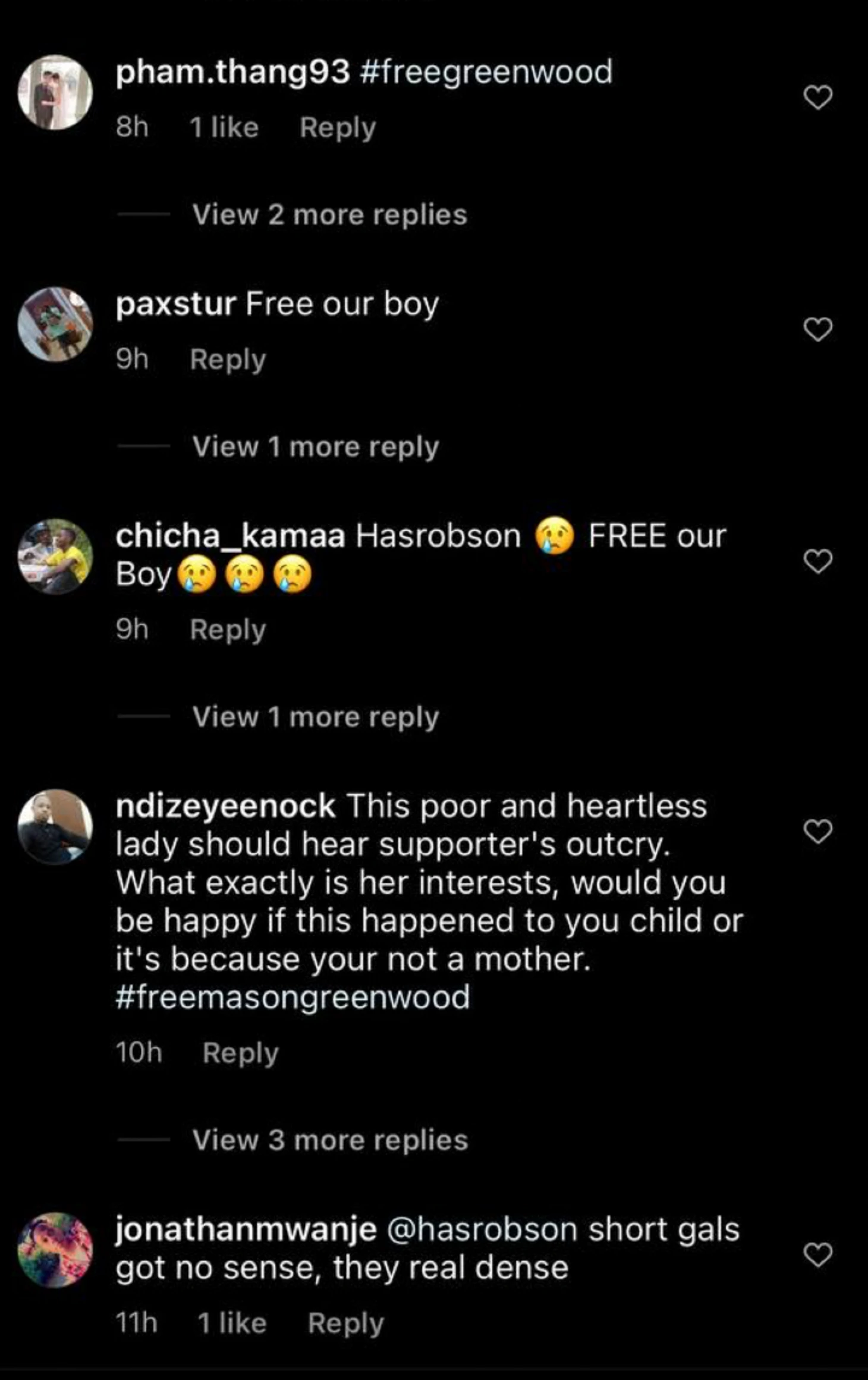This screenshot has height=1380, width=868.
Task: Like jonathanmwanje's comment using heart icon
Action: [x=818, y=1254]
